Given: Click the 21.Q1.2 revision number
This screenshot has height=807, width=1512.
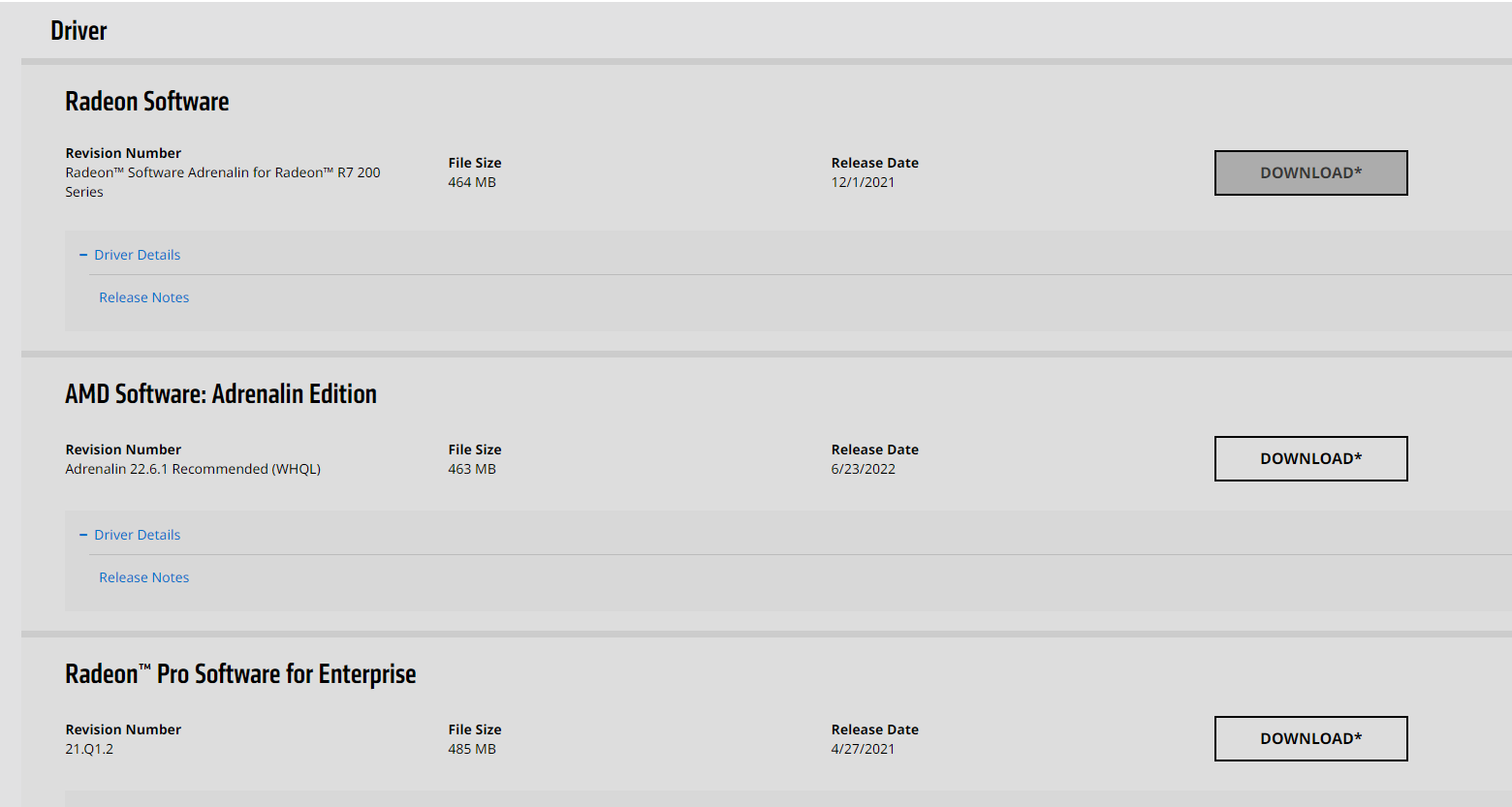Looking at the screenshot, I should pyautogui.click(x=89, y=749).
